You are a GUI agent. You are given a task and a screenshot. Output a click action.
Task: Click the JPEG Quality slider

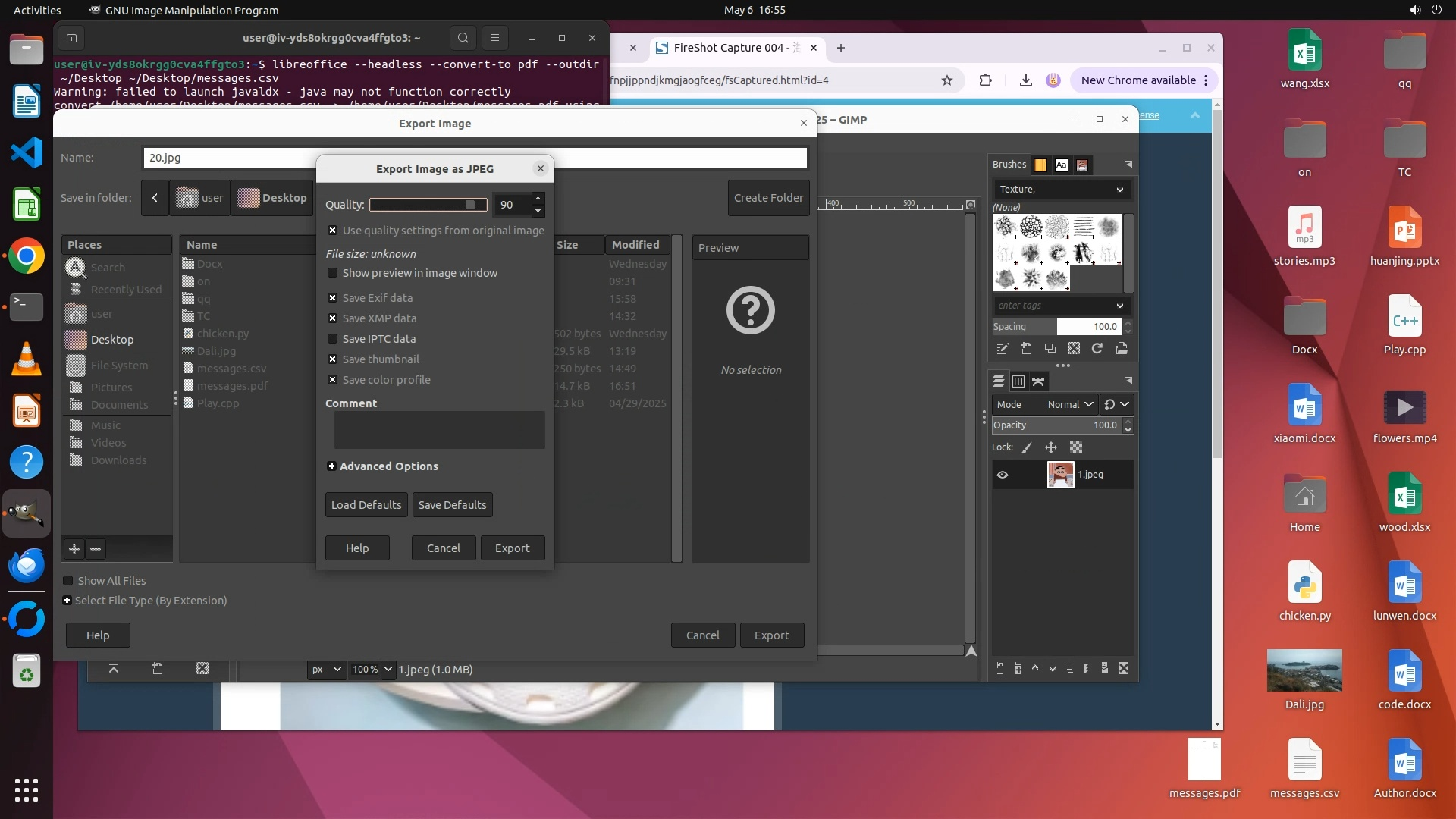tap(428, 205)
